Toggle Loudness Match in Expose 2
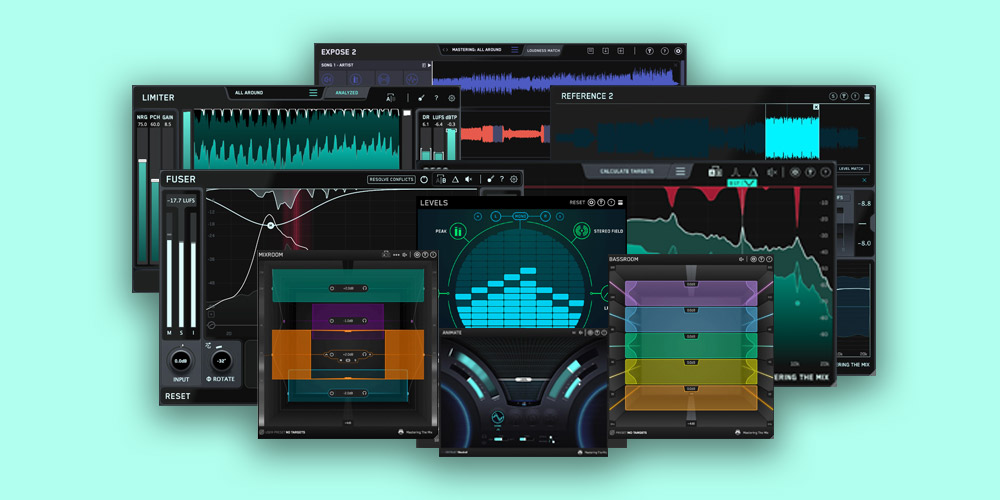 [545, 49]
